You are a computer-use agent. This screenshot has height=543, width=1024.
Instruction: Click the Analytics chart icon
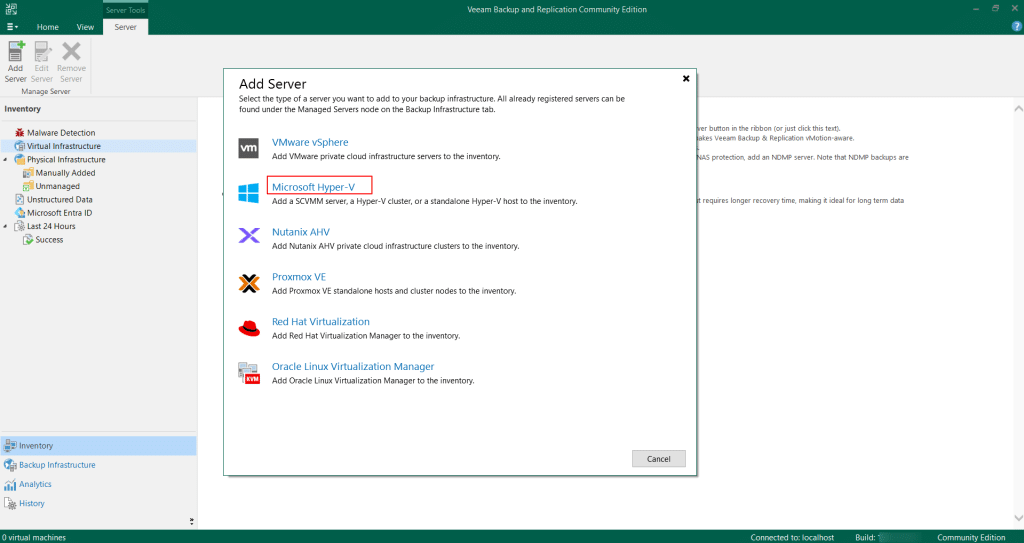(x=10, y=485)
